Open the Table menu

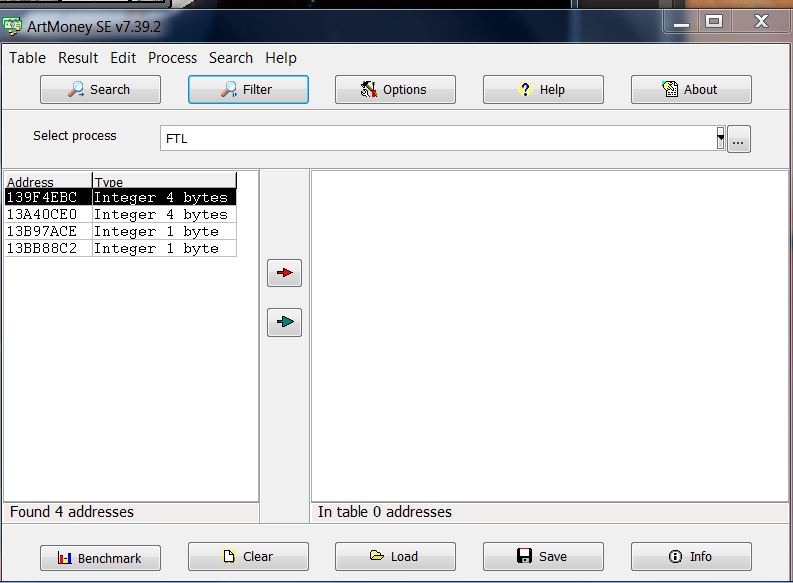27,58
